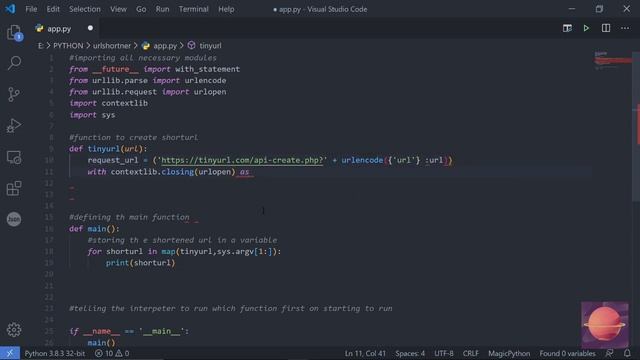Open errors and warnings count in status bar
Viewport: 640px width, 360px height.
pyautogui.click(x=112, y=353)
